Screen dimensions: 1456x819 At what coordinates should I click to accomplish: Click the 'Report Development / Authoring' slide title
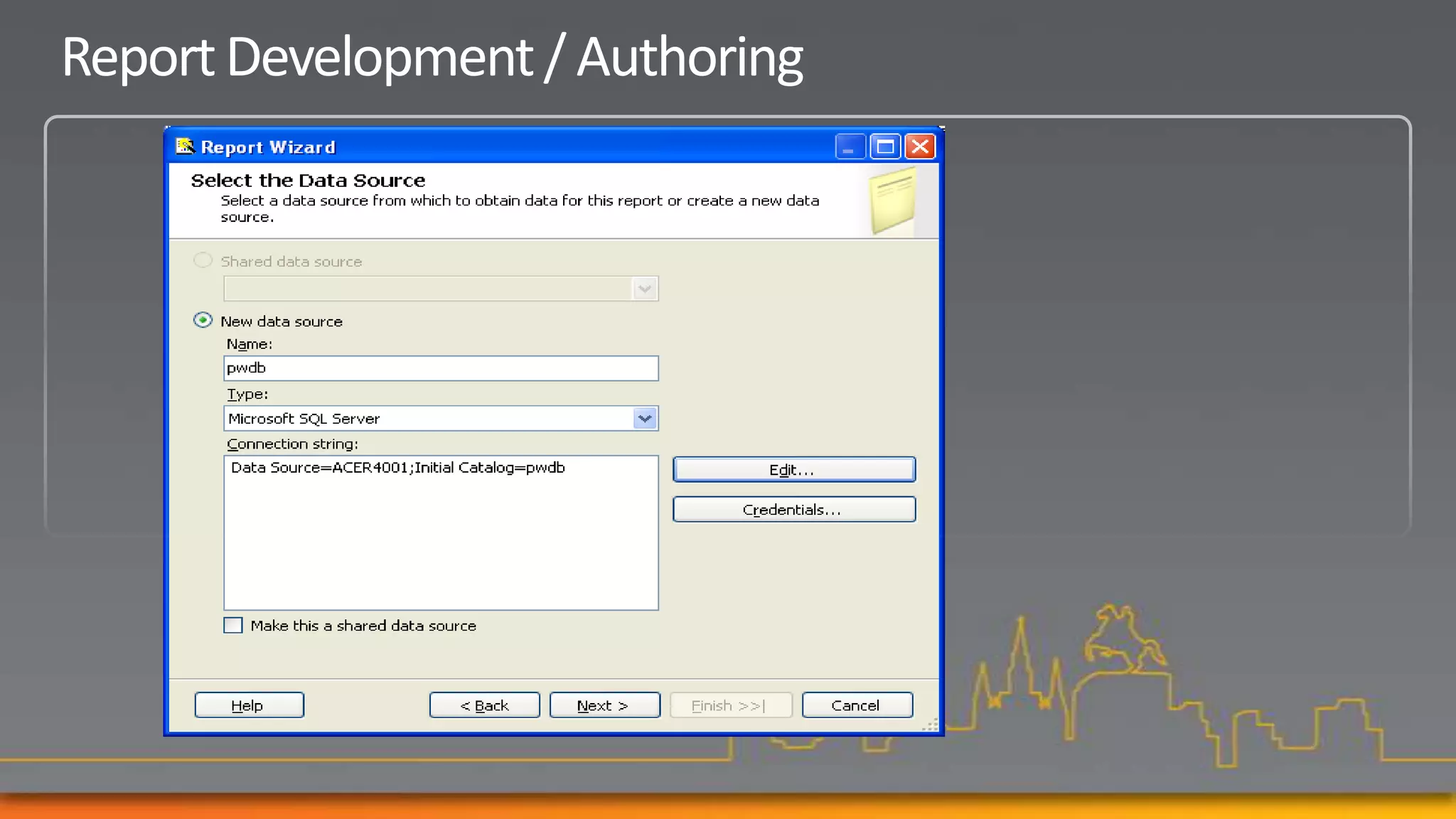click(432, 57)
